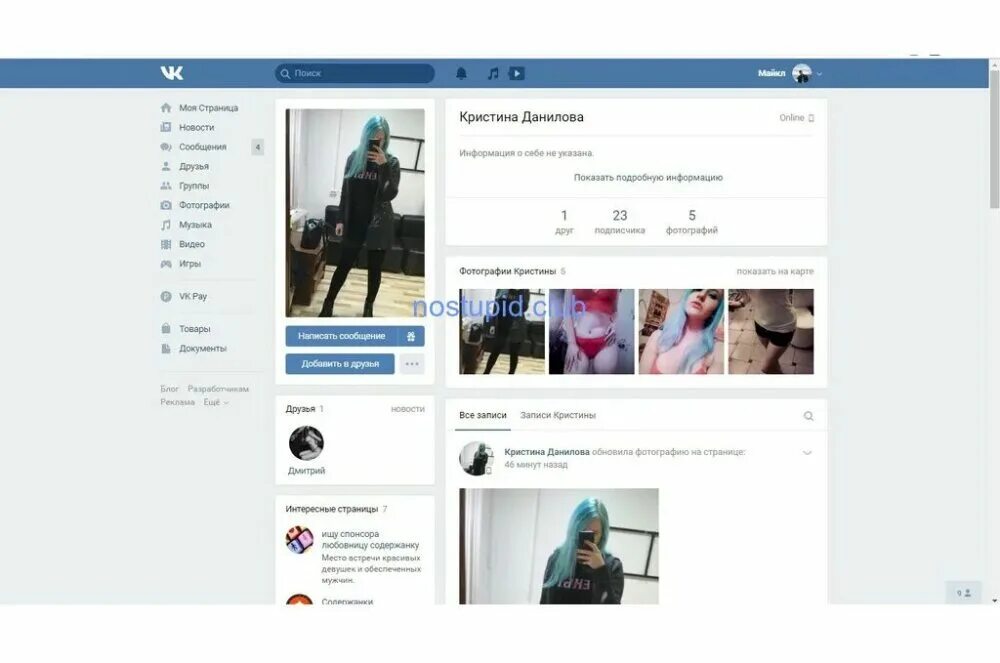Click 'Показать подробную информацию' link

pos(648,177)
